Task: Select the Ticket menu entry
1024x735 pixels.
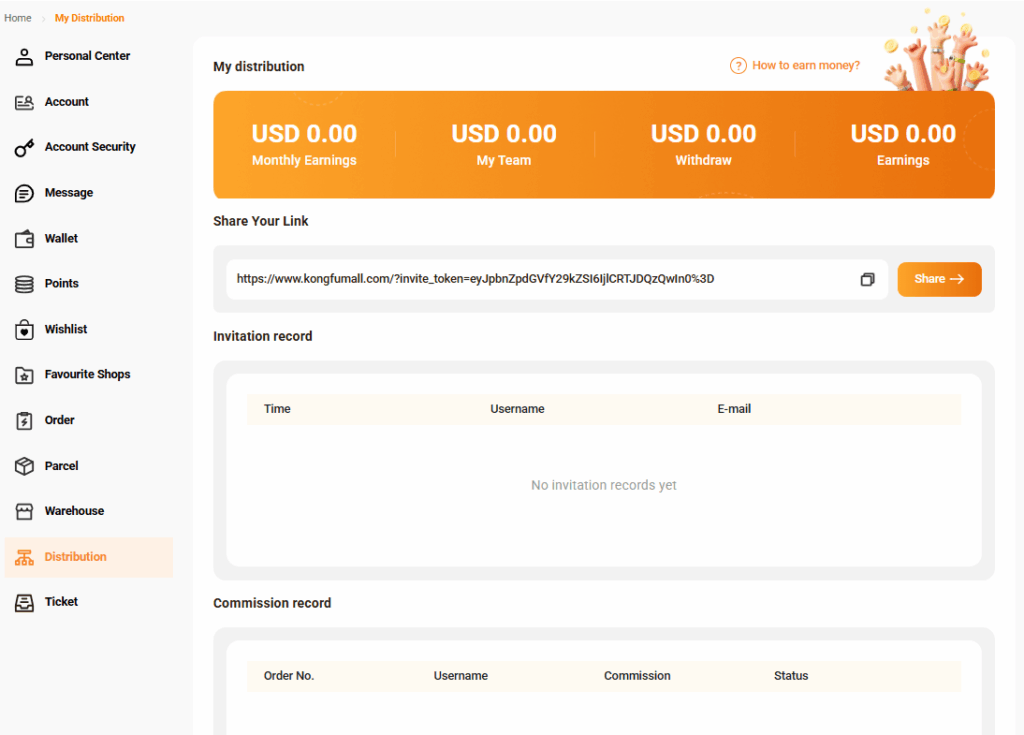Action: point(61,602)
